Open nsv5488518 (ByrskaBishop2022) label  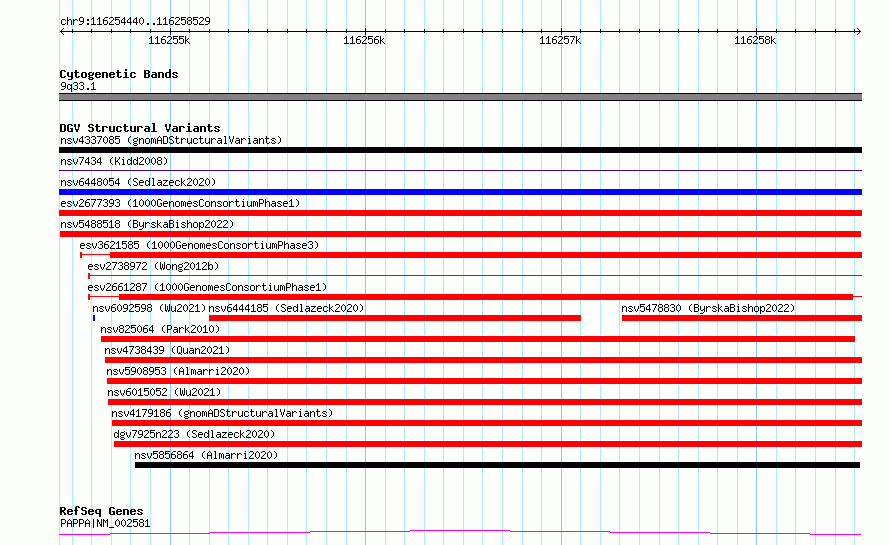tap(147, 224)
